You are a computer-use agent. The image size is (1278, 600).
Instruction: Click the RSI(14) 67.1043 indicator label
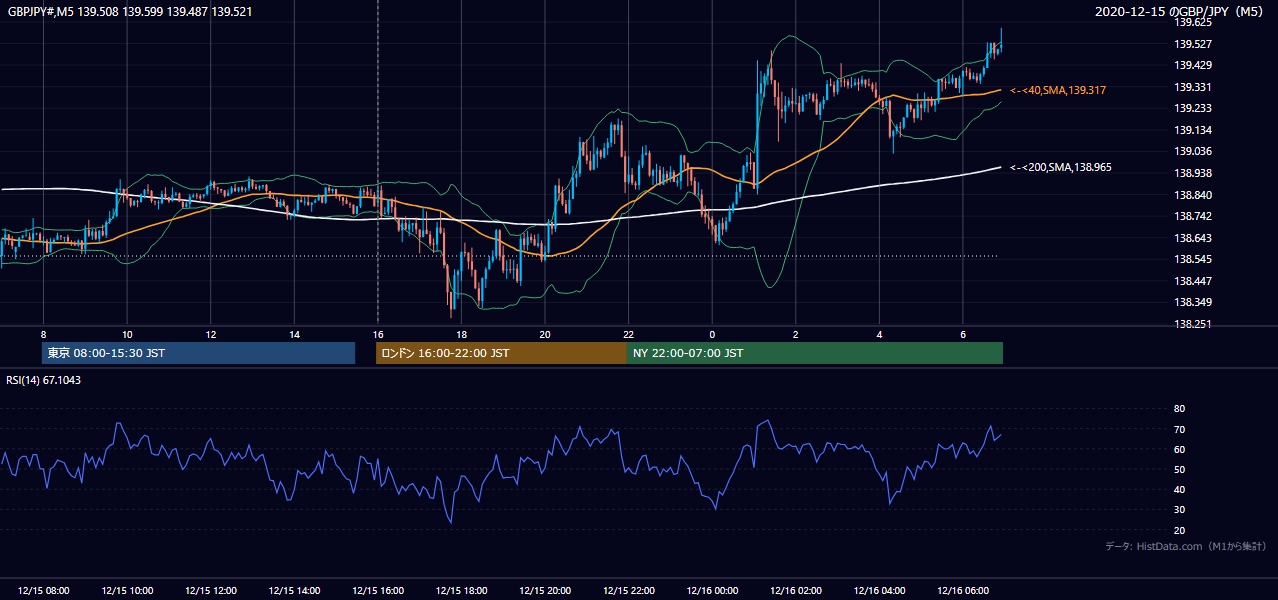click(44, 380)
